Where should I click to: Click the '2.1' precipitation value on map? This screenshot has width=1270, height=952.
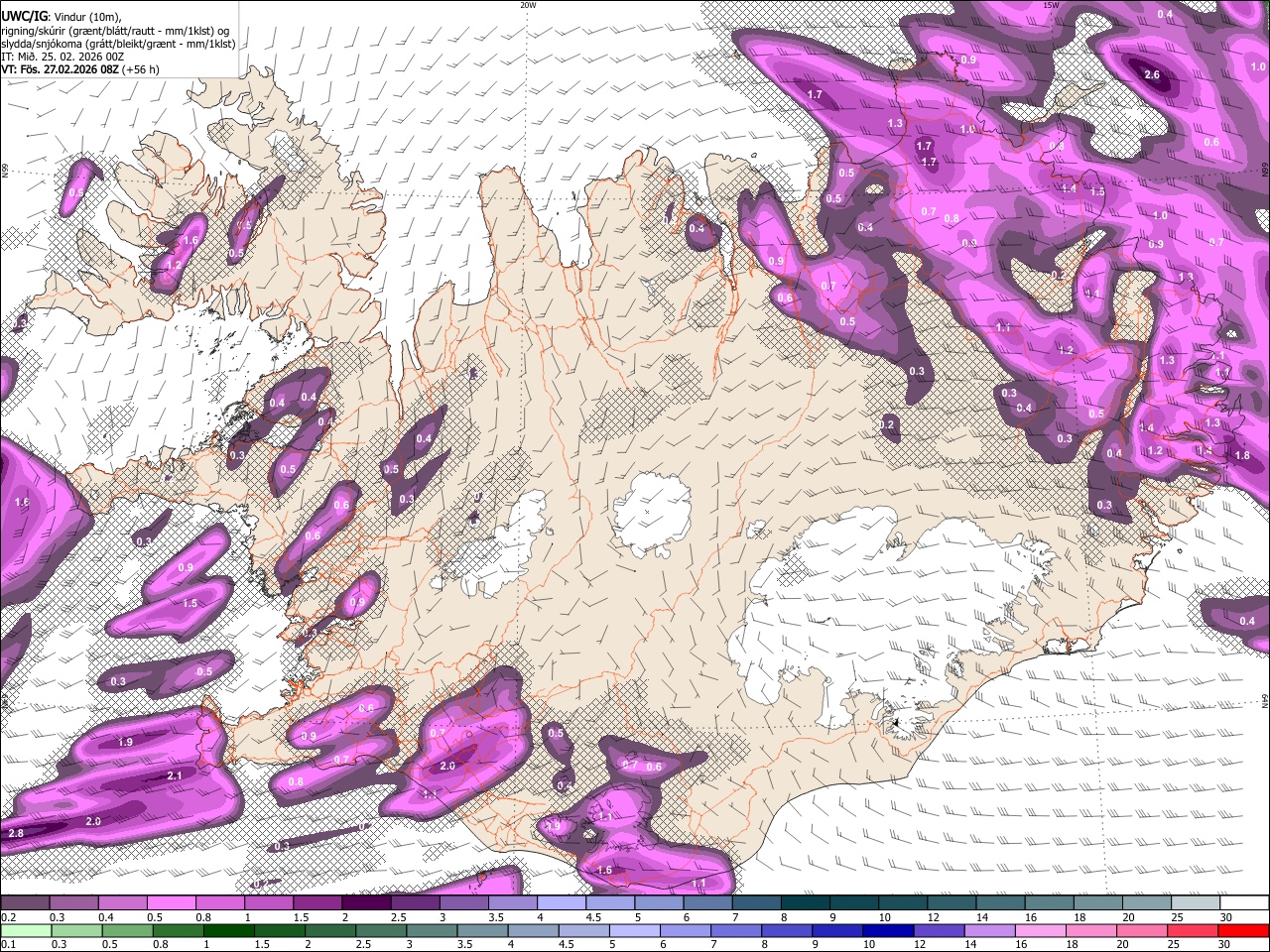point(175,775)
